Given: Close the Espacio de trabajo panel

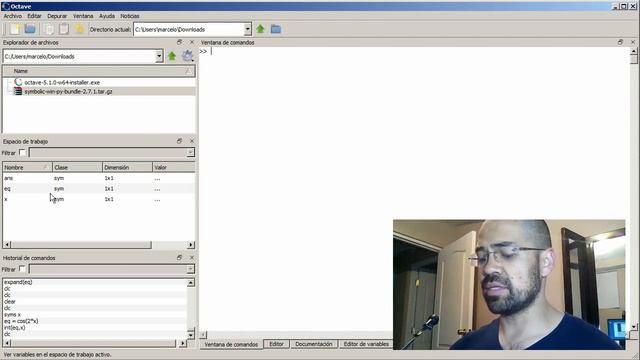Looking at the screenshot, I should click(192, 141).
